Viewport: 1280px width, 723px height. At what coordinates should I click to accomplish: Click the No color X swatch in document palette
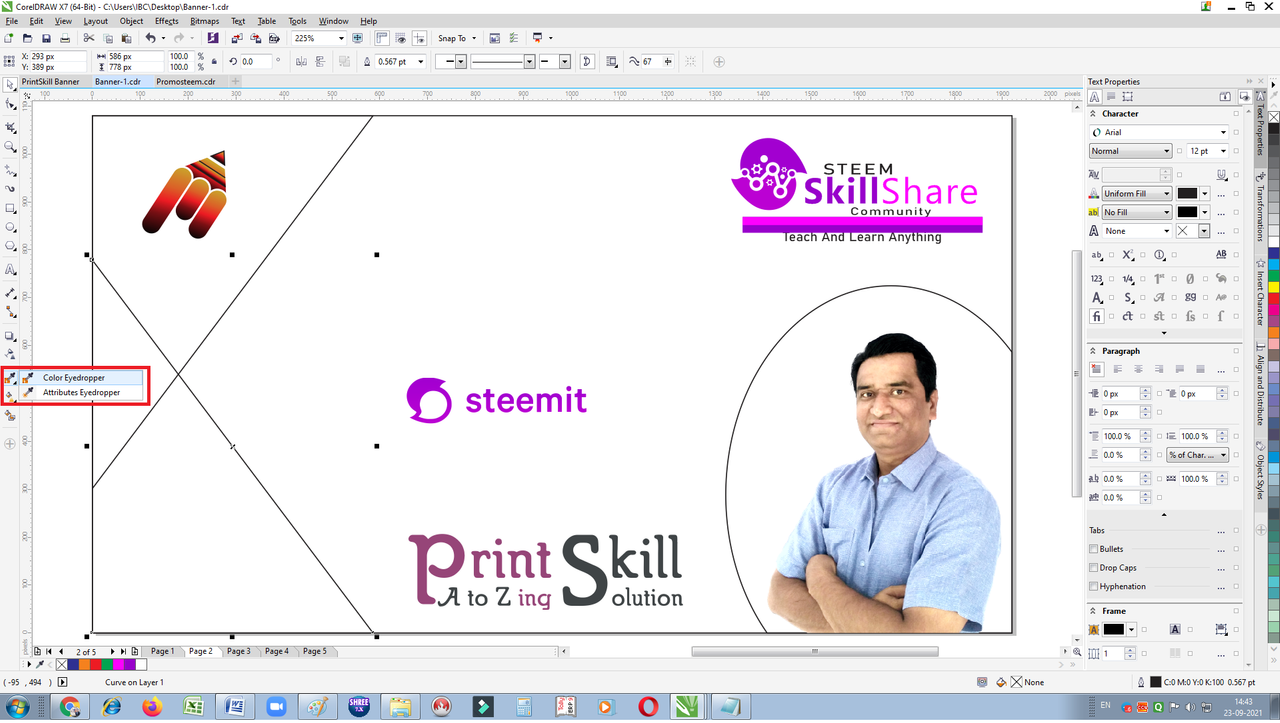tap(62, 665)
